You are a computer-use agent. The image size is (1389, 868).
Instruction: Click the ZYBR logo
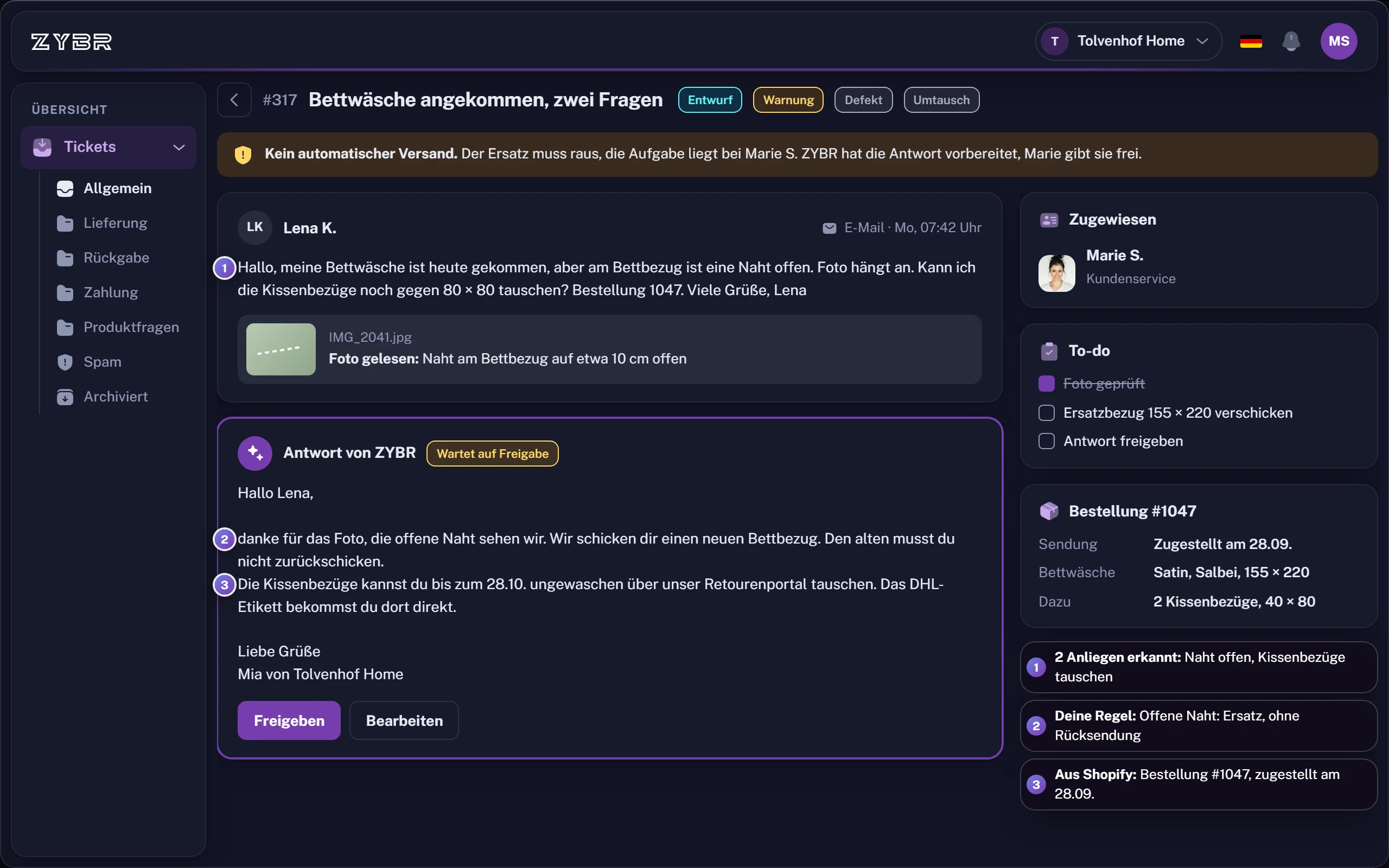click(x=71, y=41)
